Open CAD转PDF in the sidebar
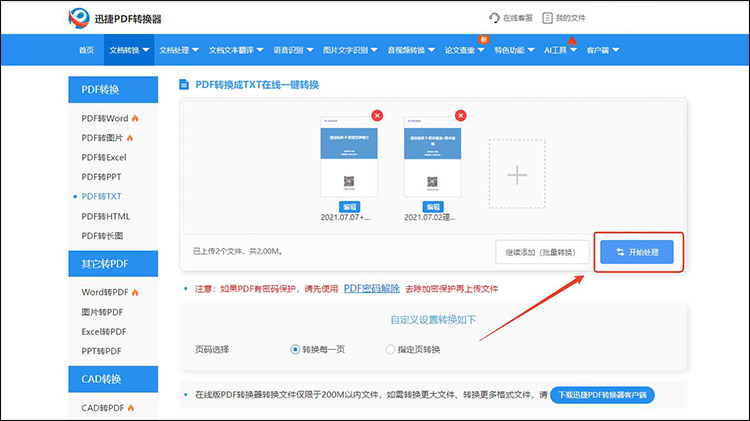This screenshot has width=750, height=421. 102,408
